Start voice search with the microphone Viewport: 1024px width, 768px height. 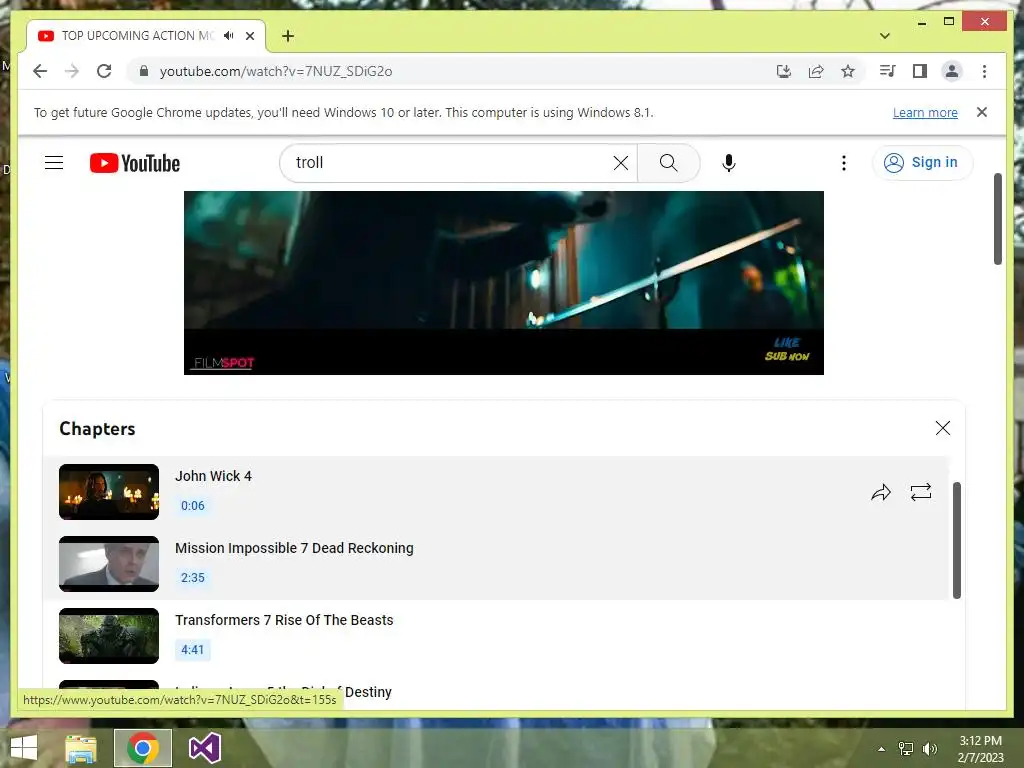tap(729, 163)
